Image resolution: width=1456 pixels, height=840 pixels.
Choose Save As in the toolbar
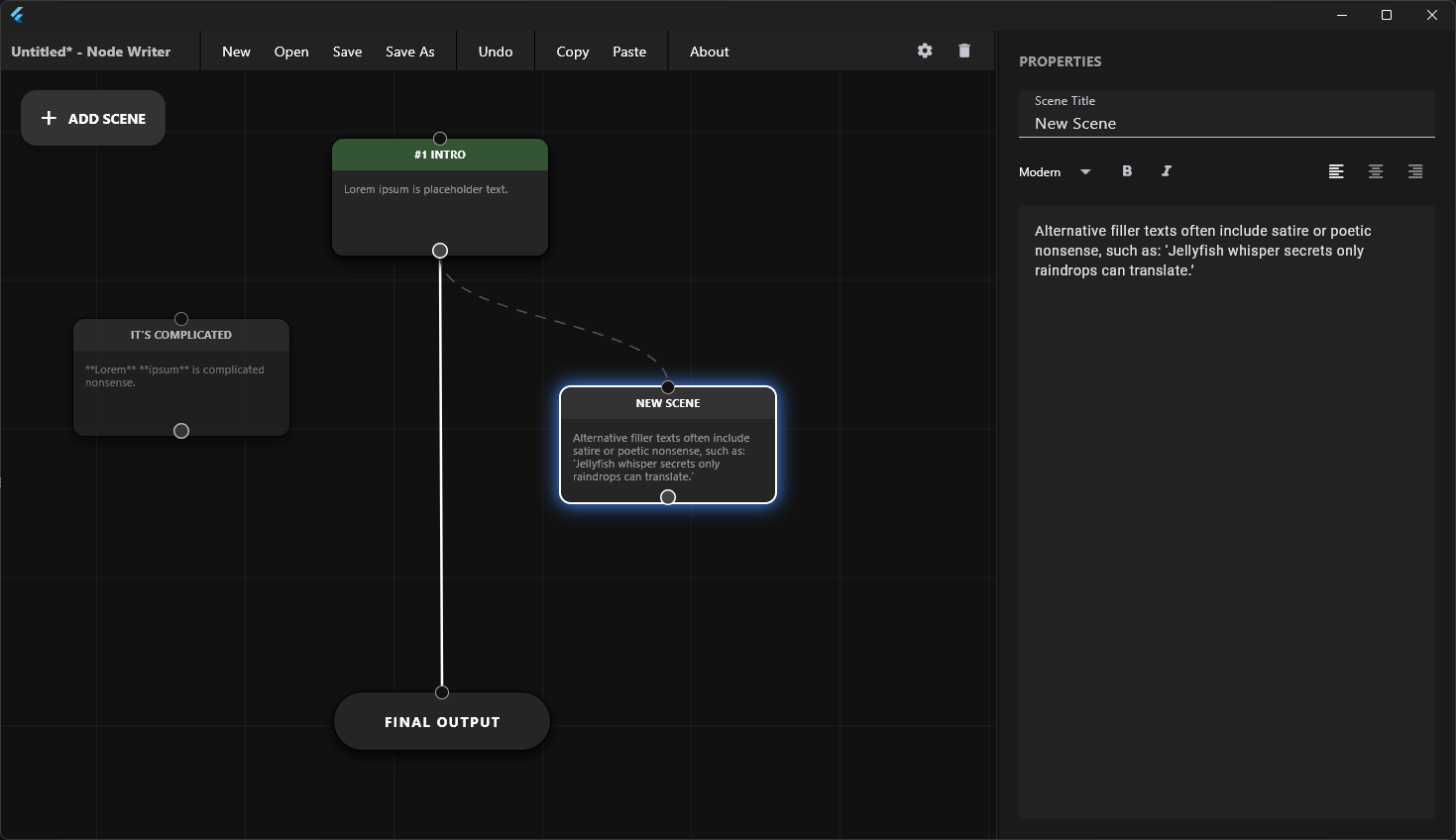click(409, 52)
